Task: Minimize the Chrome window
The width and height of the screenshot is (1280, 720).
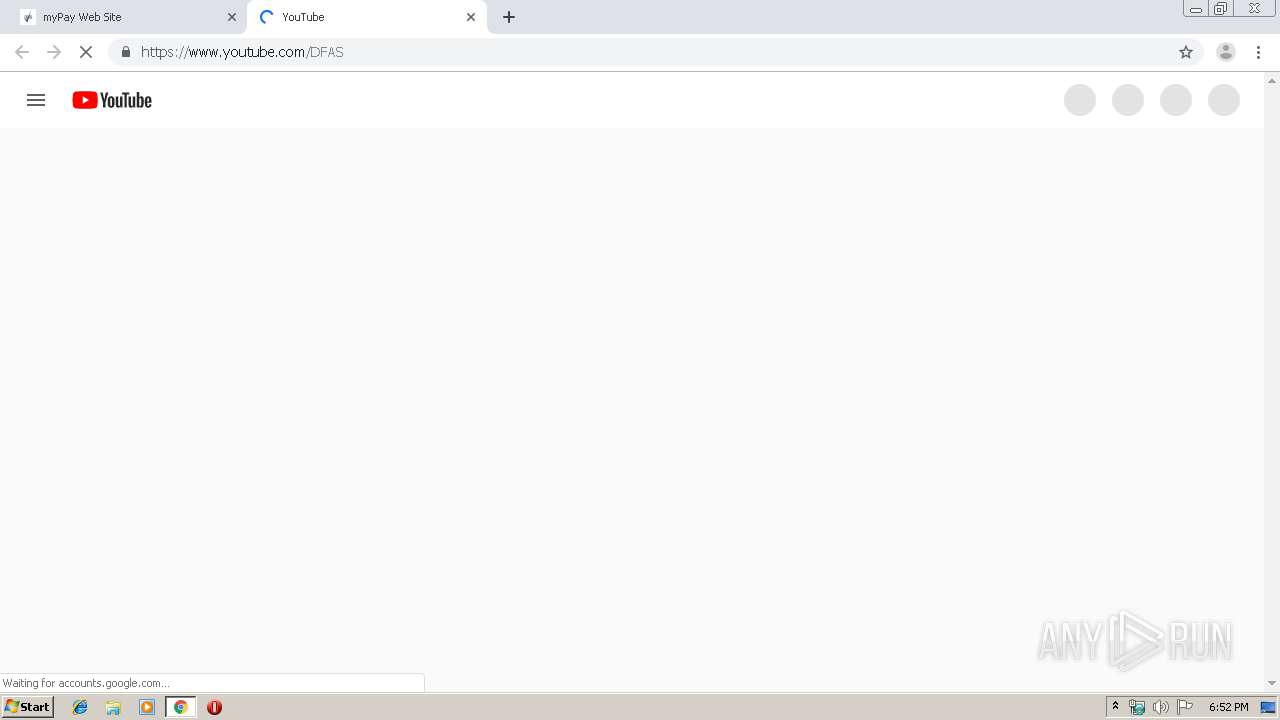Action: coord(1196,9)
